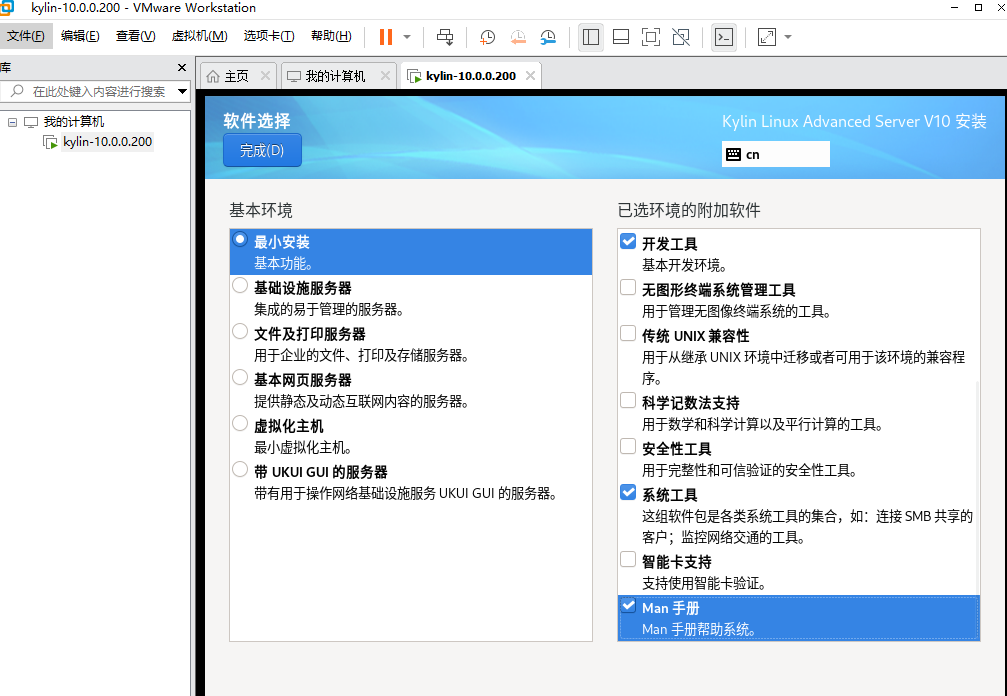The height and width of the screenshot is (696, 1007).
Task: Select the 虚拟化主机 radio button
Action: coord(240,424)
